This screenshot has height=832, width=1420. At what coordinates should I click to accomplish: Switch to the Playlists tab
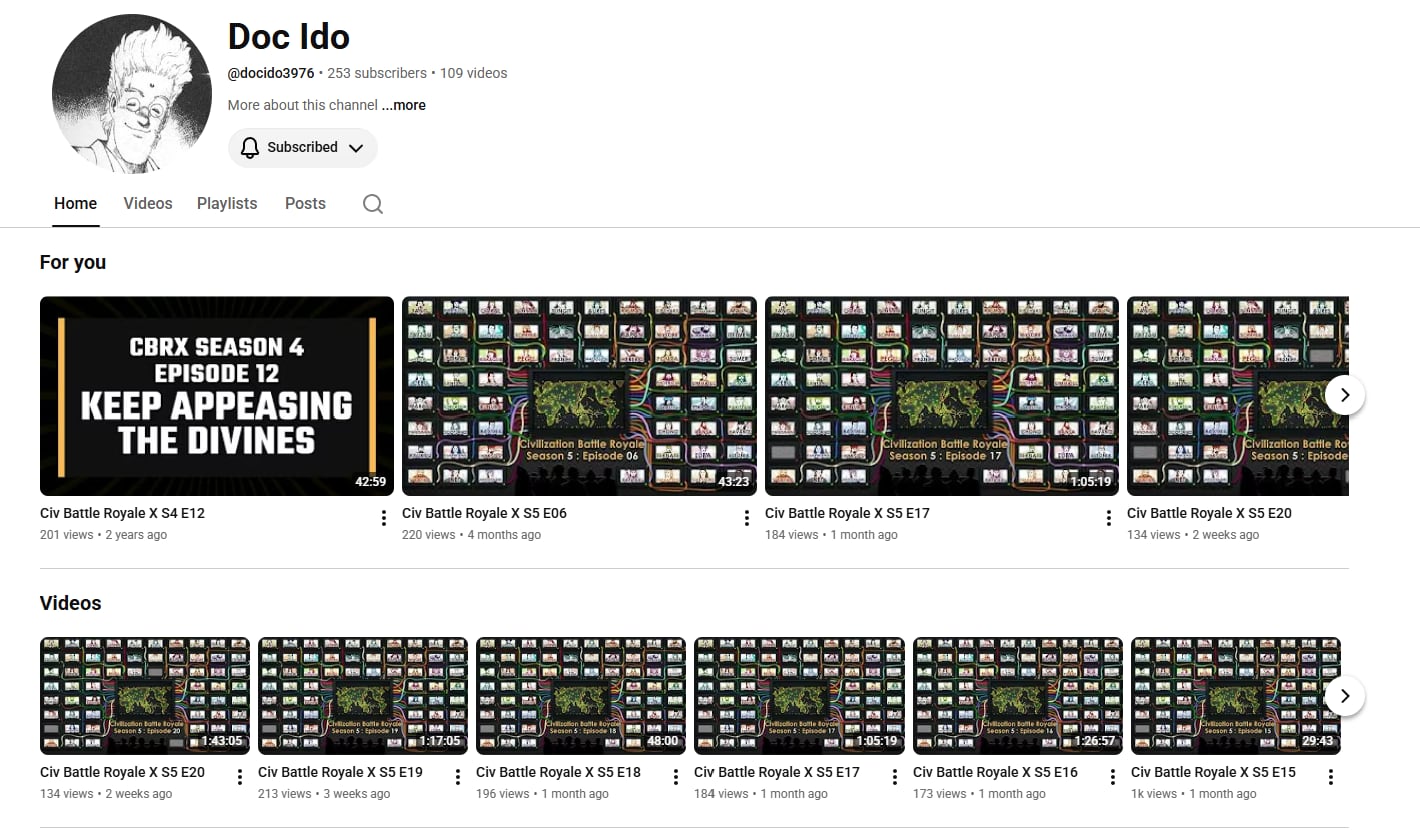[227, 203]
